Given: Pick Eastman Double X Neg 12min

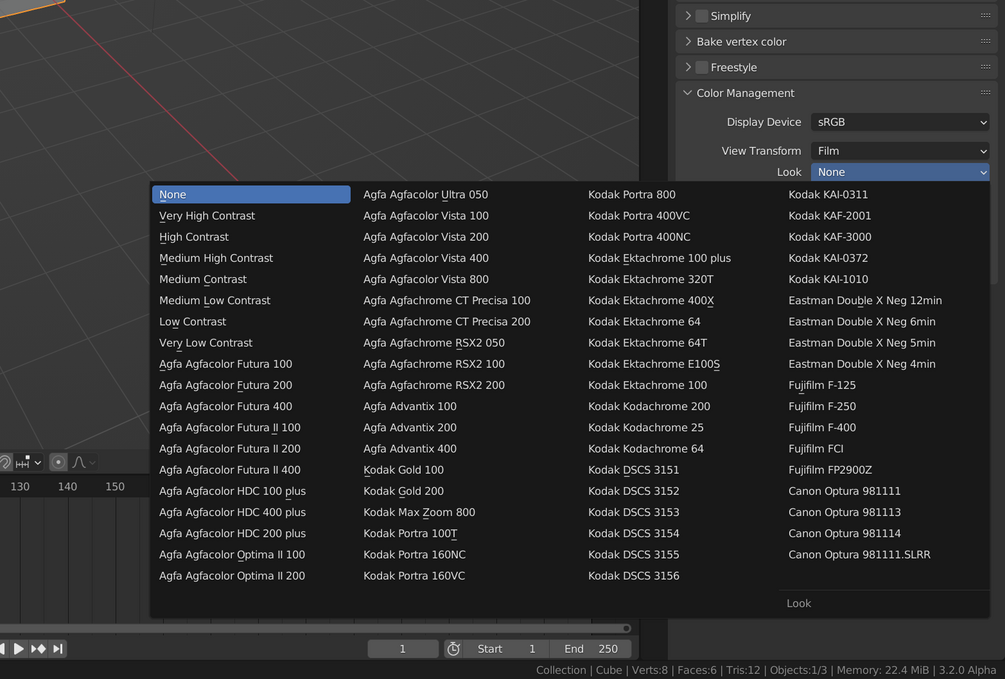Looking at the screenshot, I should click(x=865, y=300).
